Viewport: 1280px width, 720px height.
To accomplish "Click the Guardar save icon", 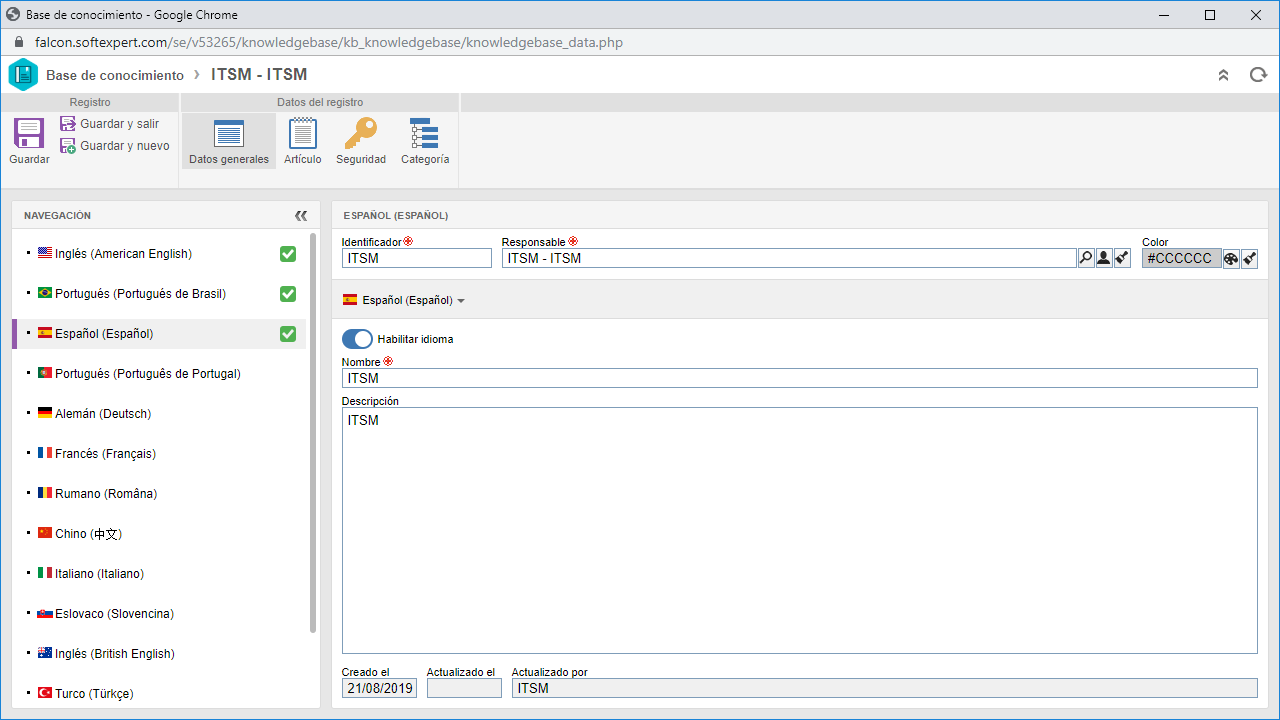I will pos(29,133).
